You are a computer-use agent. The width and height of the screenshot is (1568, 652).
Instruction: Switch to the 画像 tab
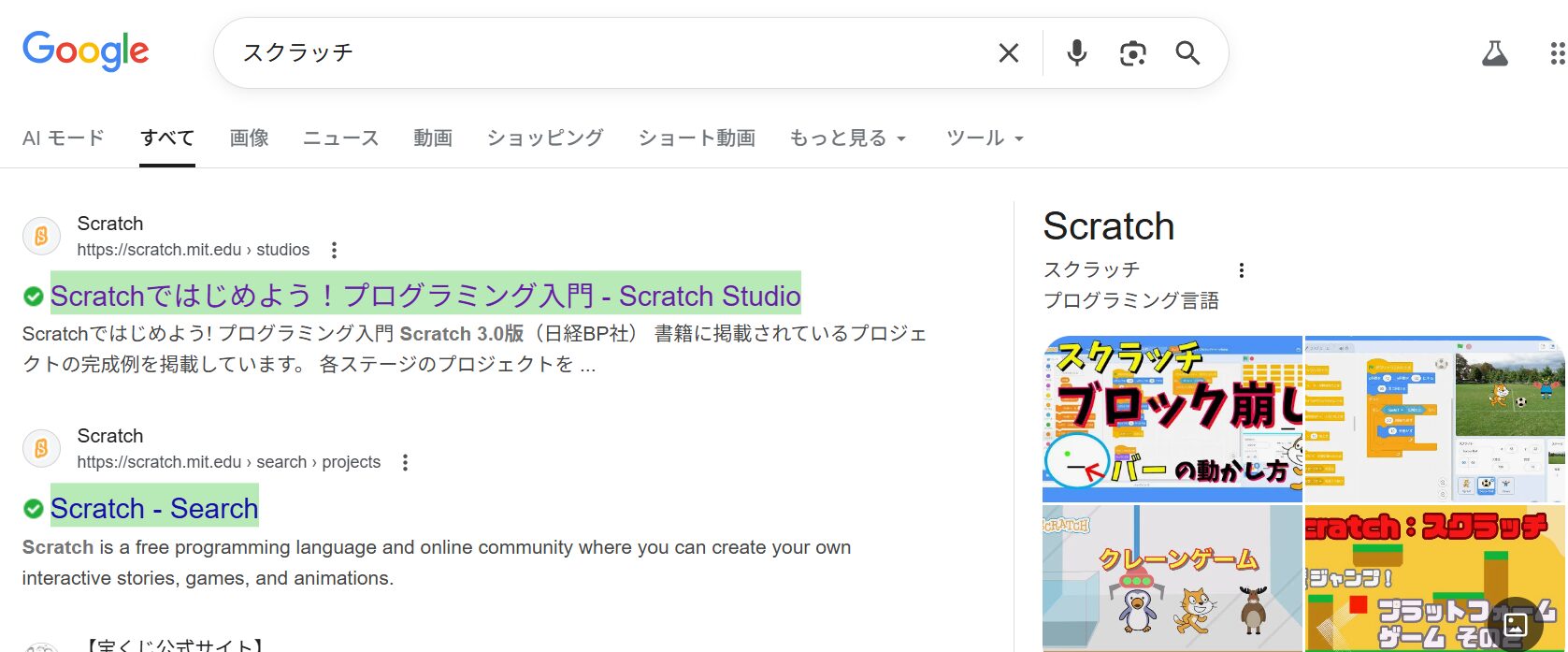(249, 138)
